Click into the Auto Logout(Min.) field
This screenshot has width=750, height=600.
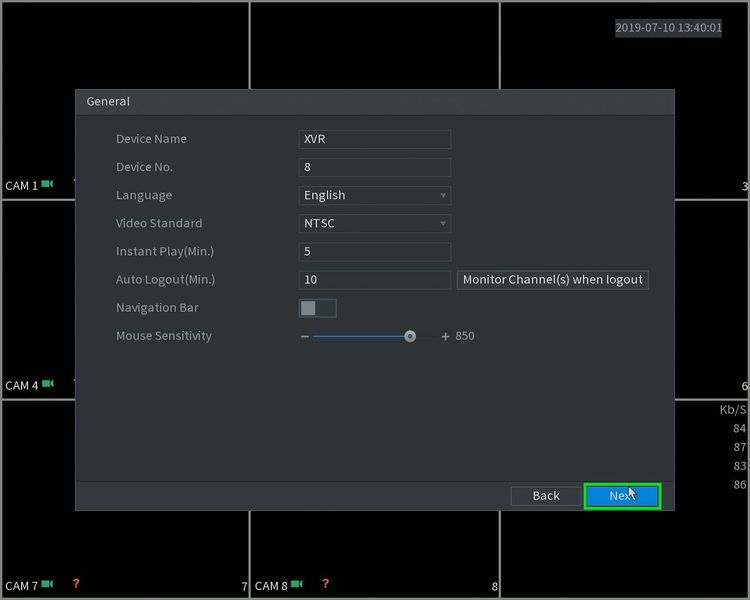pyautogui.click(x=375, y=280)
